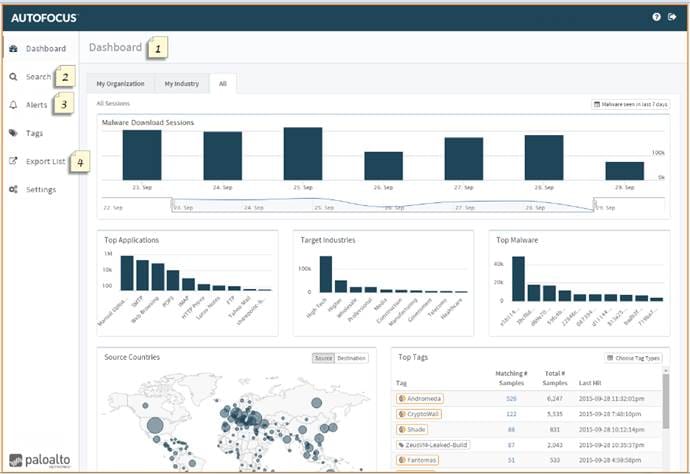The image size is (690, 474).
Task: Click the 25. Sep malware sessions bar
Action: pos(303,154)
